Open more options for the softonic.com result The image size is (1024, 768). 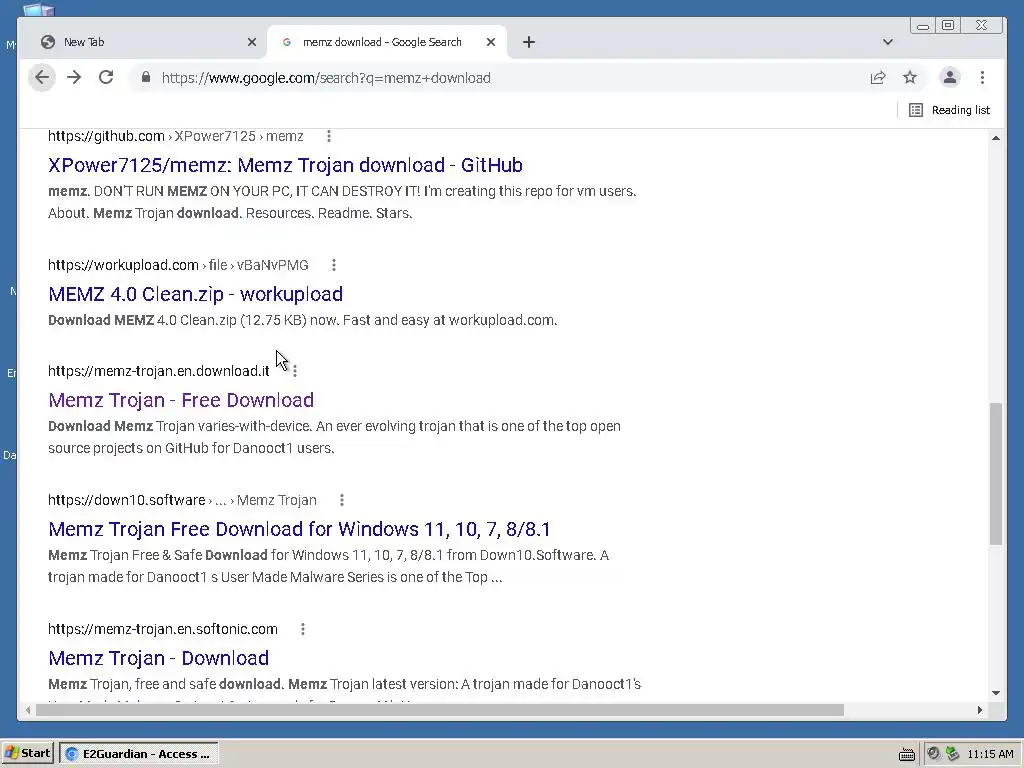[x=302, y=629]
